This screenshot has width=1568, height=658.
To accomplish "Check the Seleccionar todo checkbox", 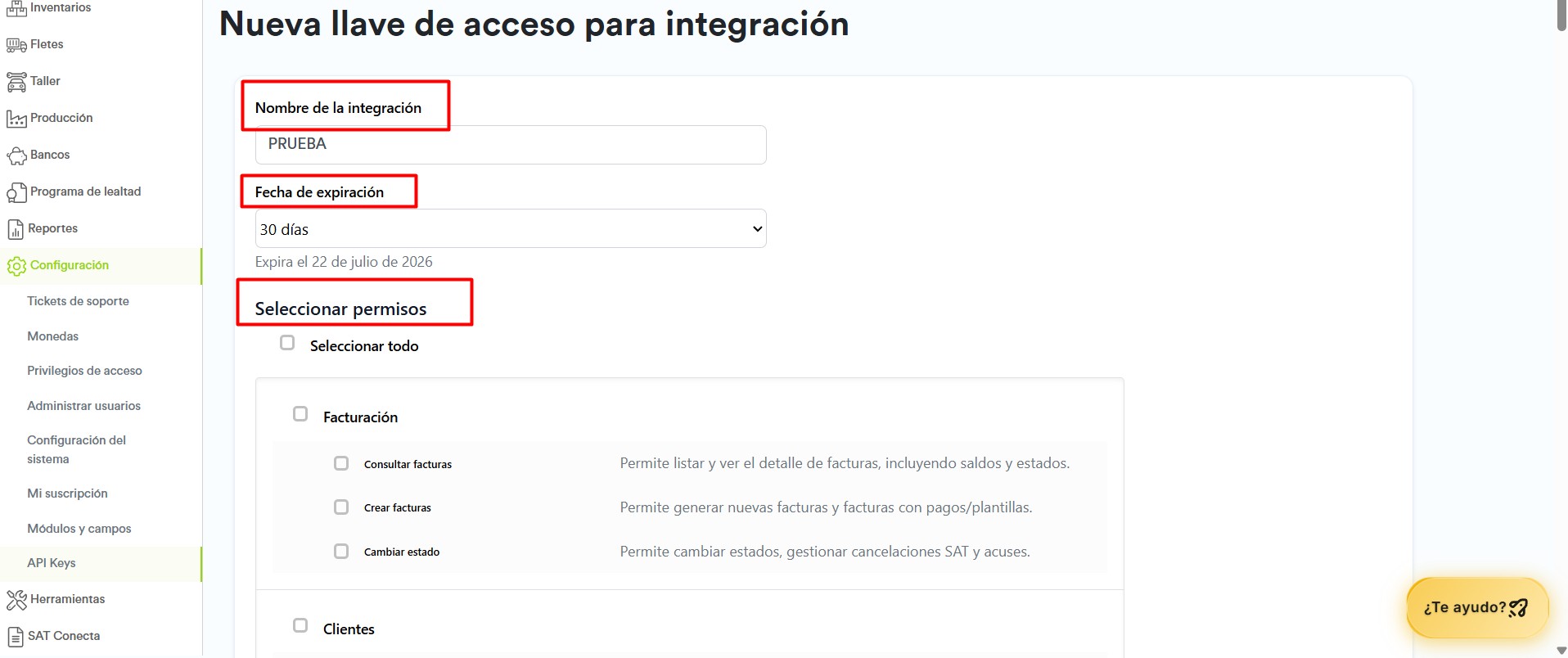I will click(287, 343).
